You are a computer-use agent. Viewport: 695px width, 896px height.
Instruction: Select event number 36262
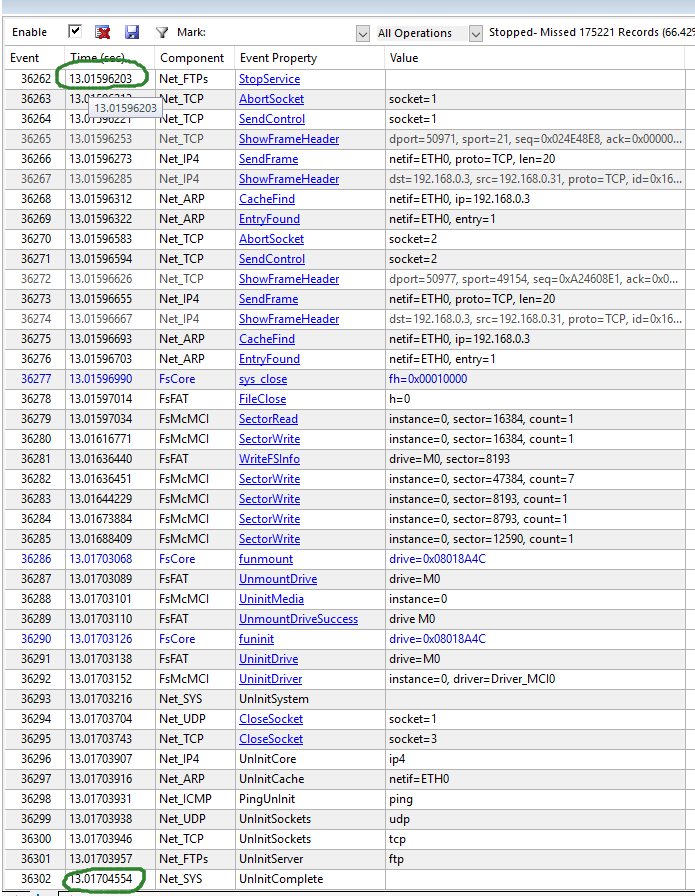coord(36,79)
